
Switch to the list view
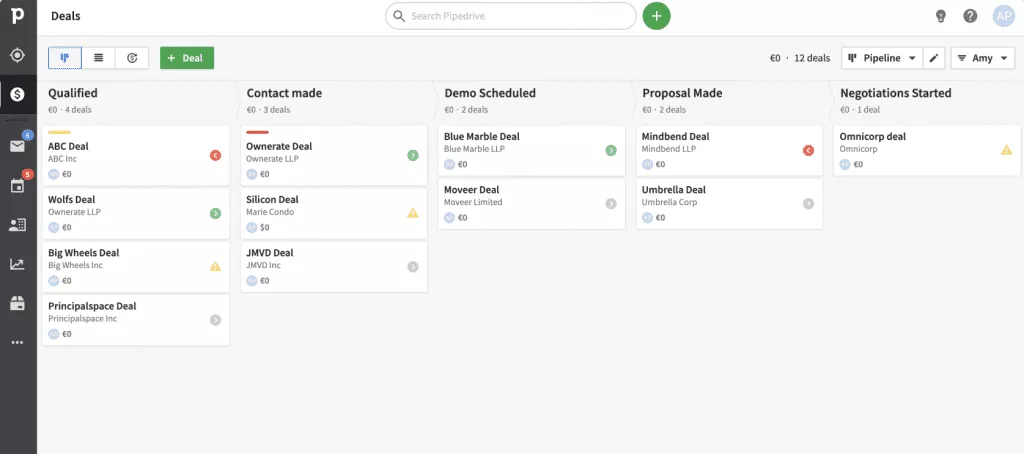pos(98,58)
